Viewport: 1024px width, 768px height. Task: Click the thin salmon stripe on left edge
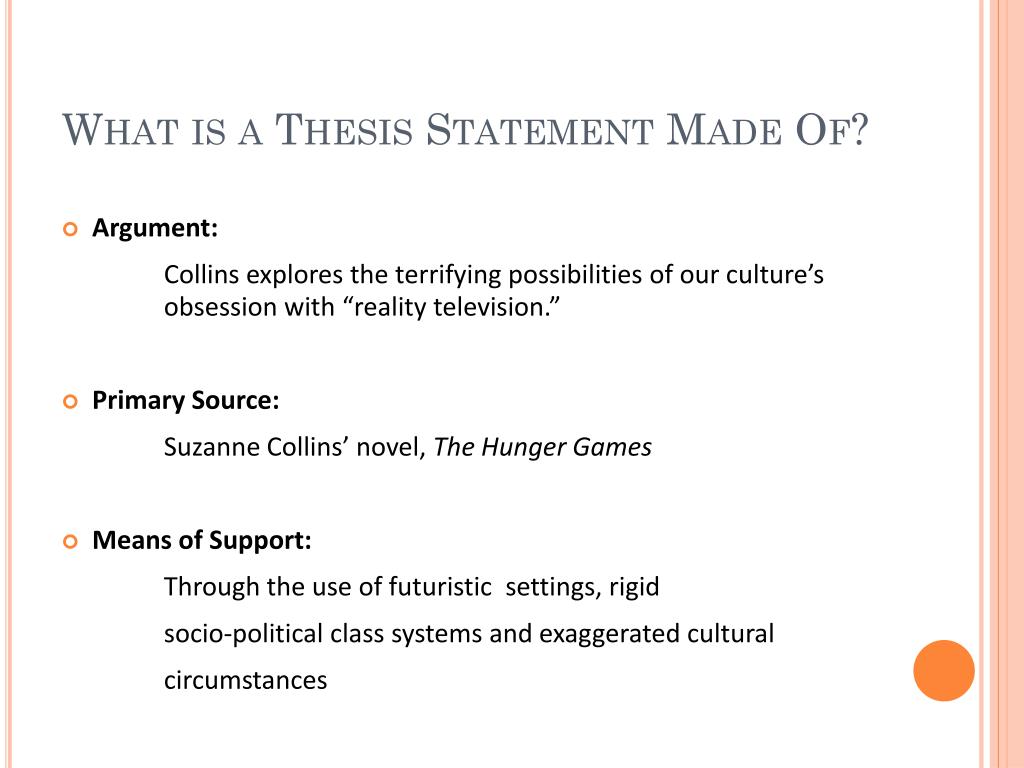[x=9, y=384]
